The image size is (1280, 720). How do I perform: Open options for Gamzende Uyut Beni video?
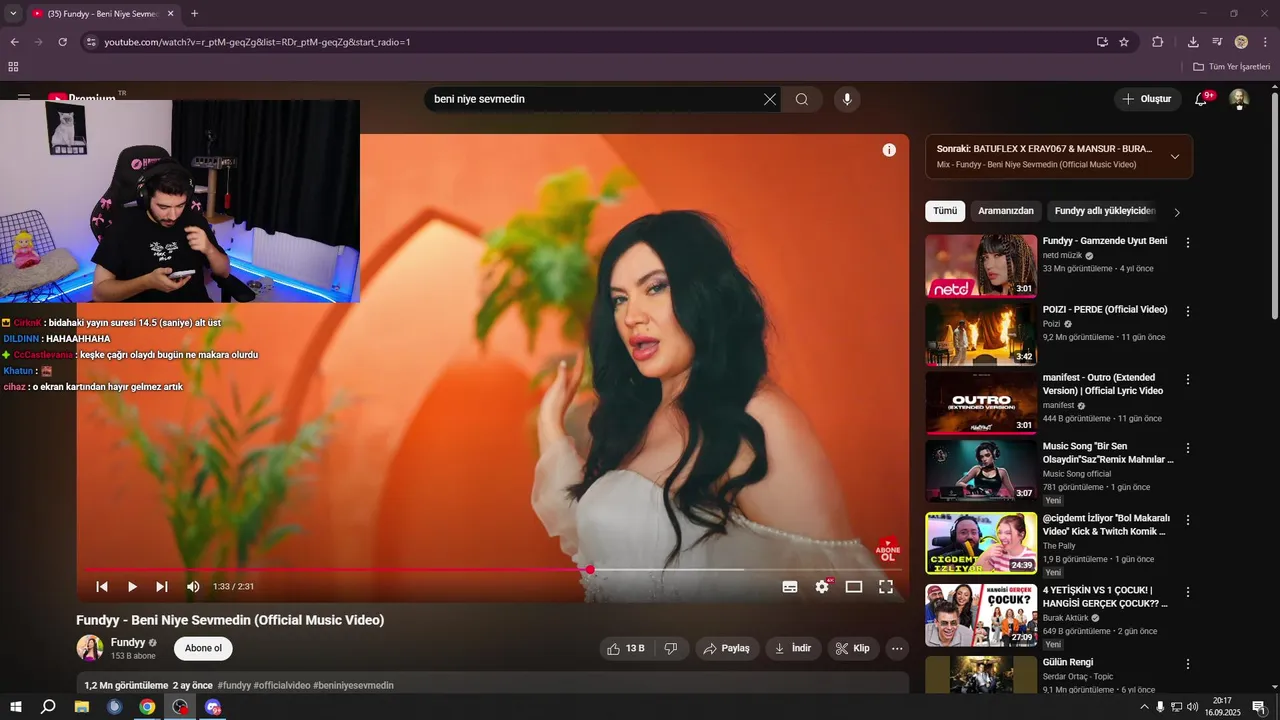[x=1188, y=243]
